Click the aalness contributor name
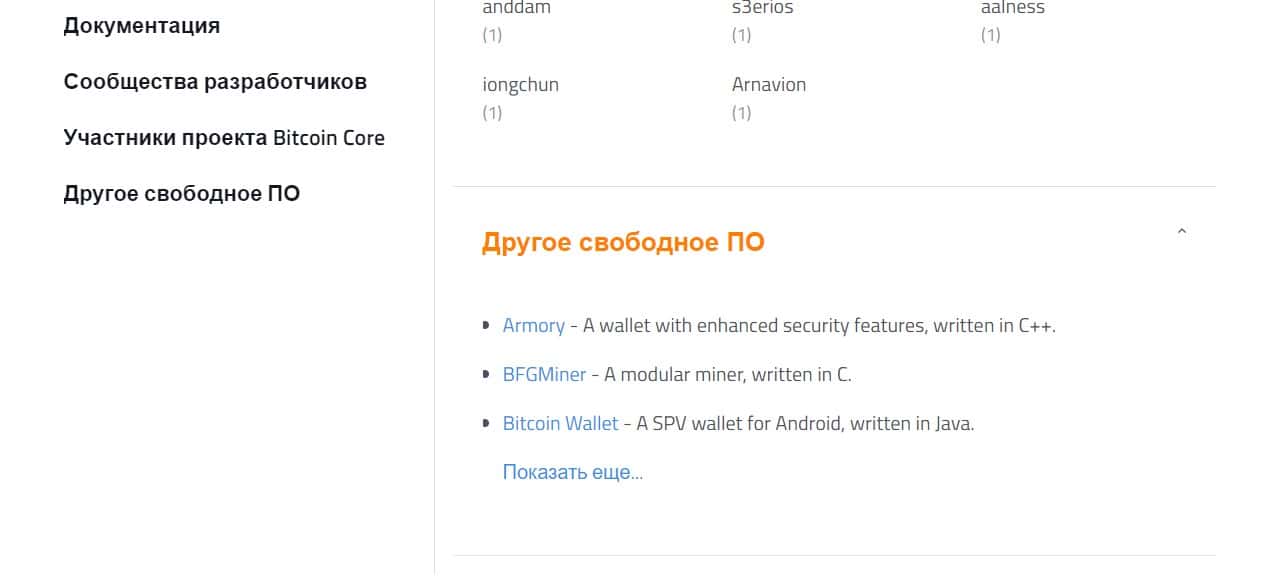Screen dimensions: 1271x588 (1012, 8)
